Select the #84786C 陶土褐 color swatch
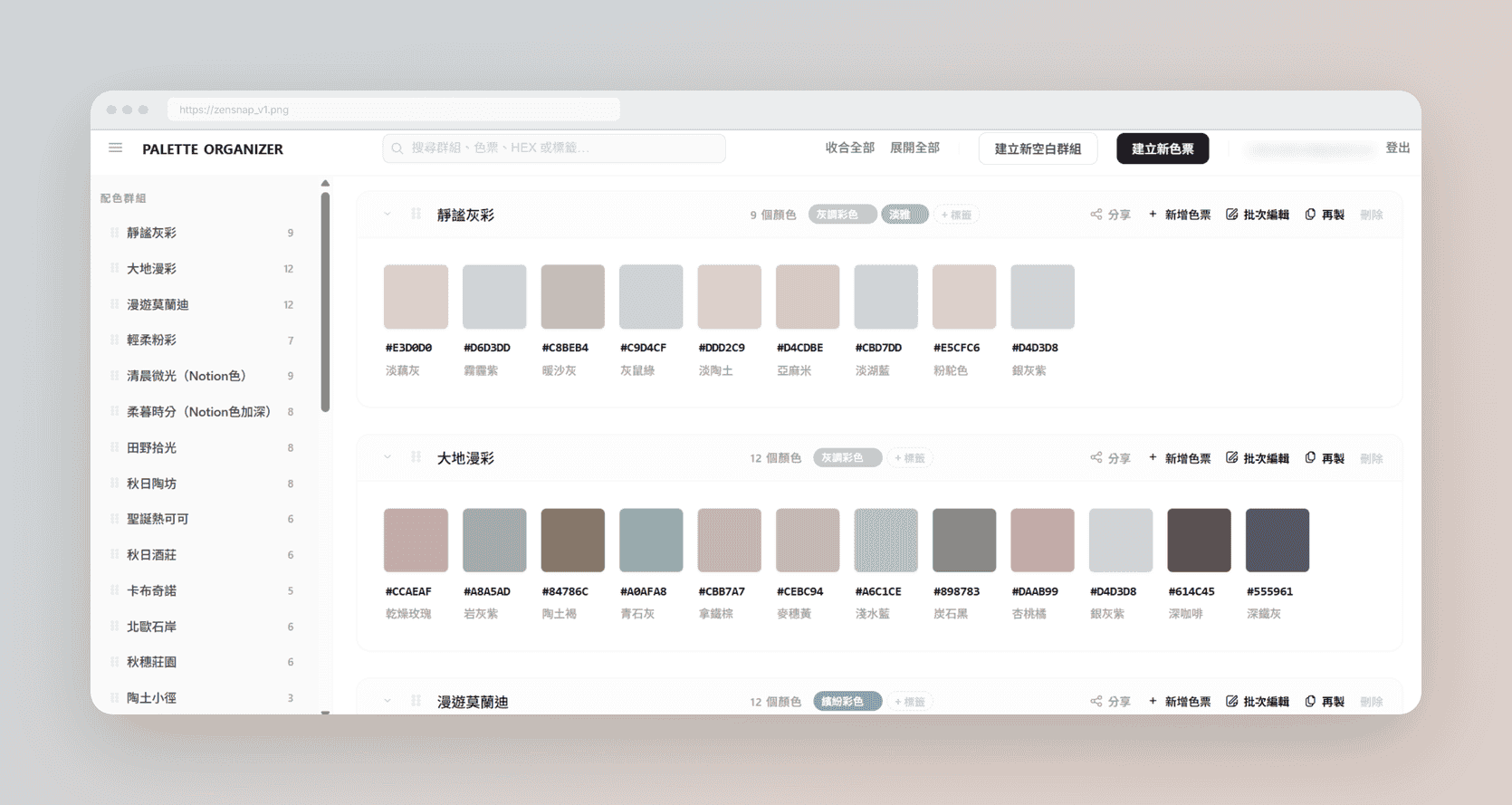1512x805 pixels. pyautogui.click(x=572, y=541)
